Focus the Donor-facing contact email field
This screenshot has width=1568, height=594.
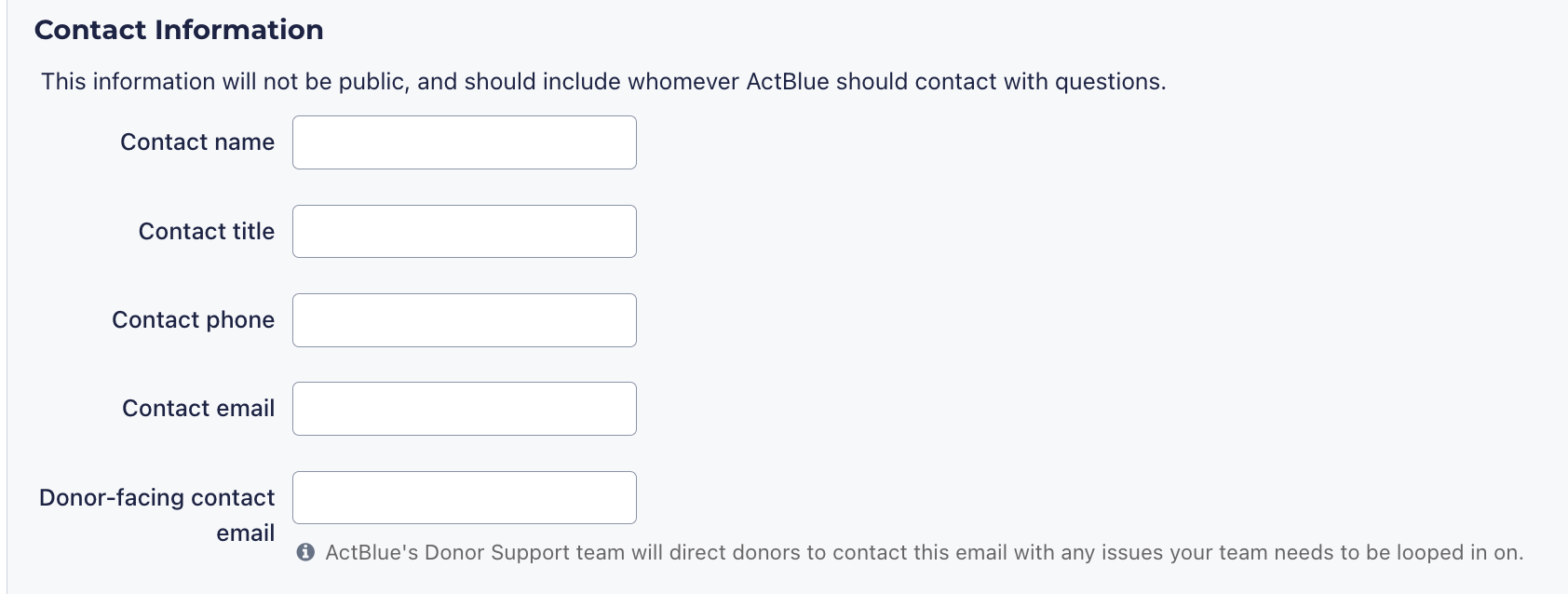[x=464, y=498]
